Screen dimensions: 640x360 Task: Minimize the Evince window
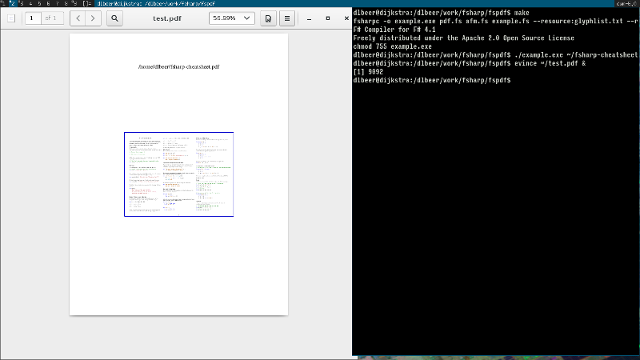coord(309,18)
